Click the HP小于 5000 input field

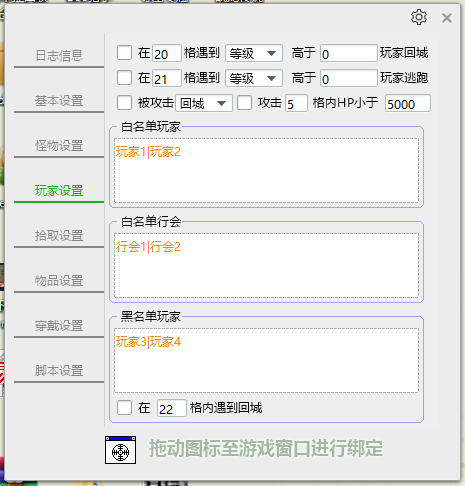(408, 103)
